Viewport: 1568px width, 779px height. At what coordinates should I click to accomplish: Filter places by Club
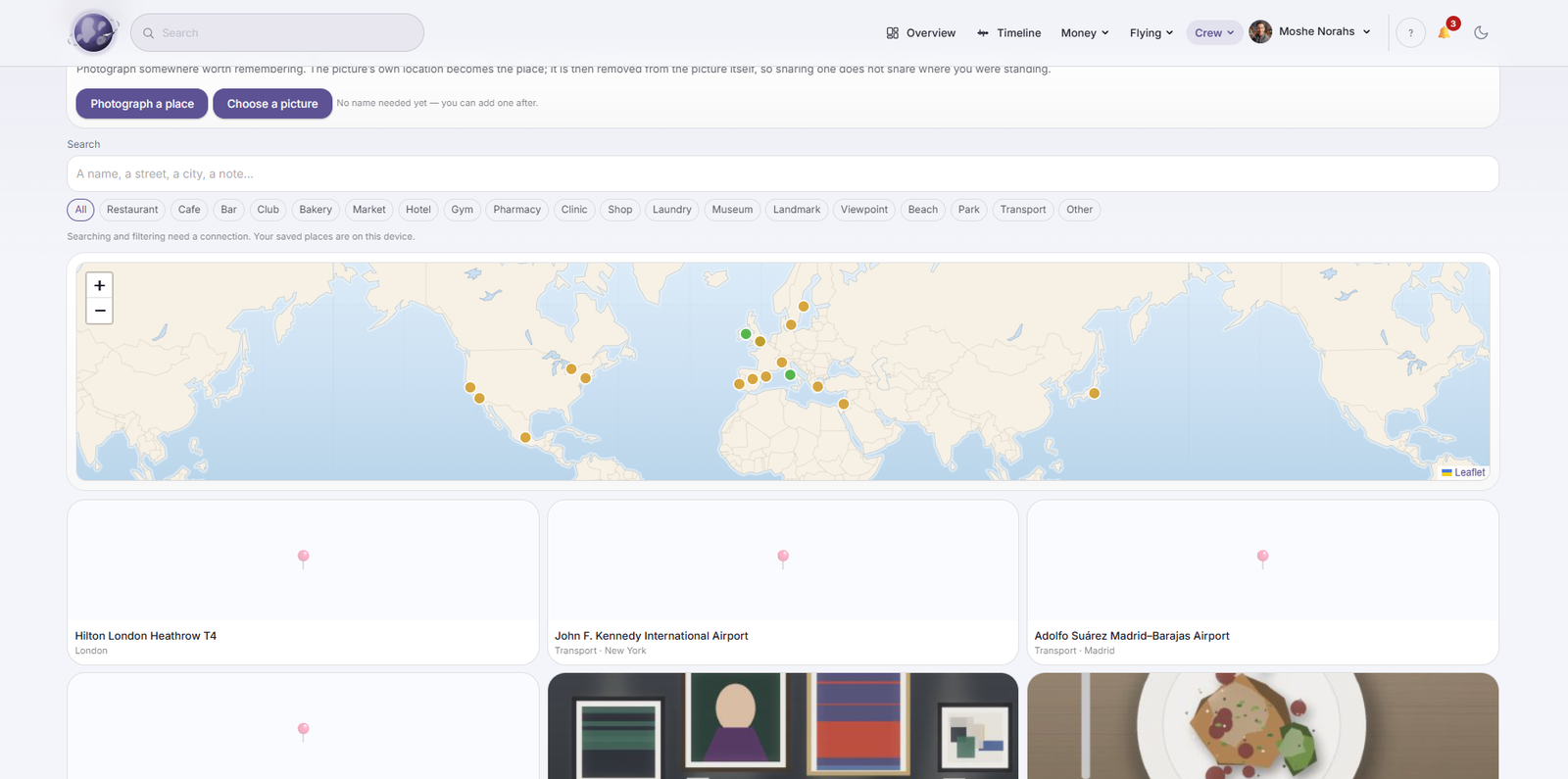point(269,210)
